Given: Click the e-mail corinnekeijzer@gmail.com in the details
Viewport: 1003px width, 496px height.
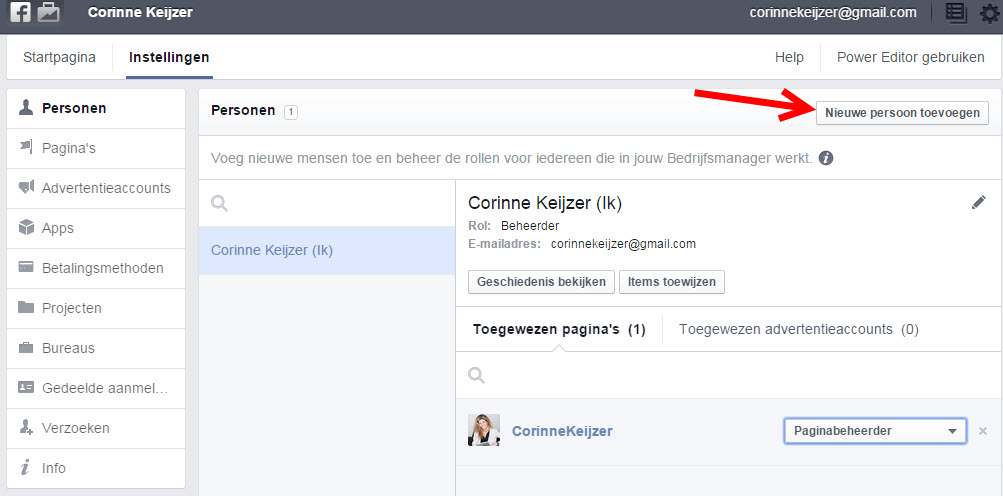Looking at the screenshot, I should click(x=623, y=244).
